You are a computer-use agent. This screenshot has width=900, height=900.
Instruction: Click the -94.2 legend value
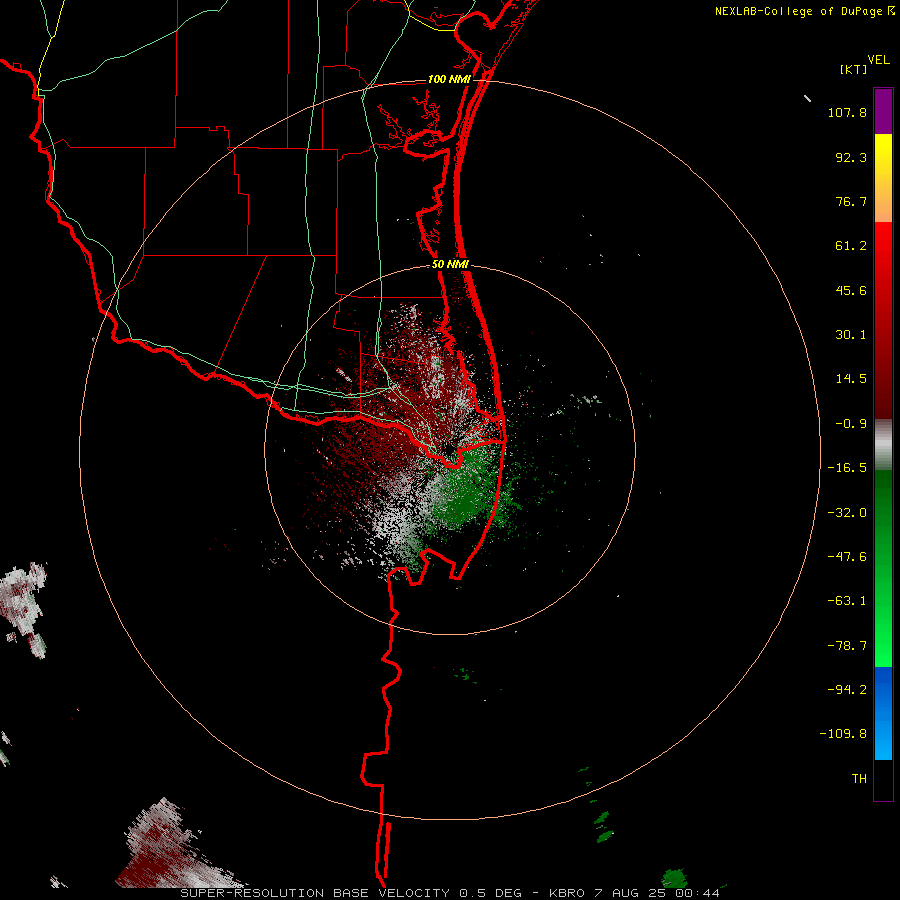point(847,690)
